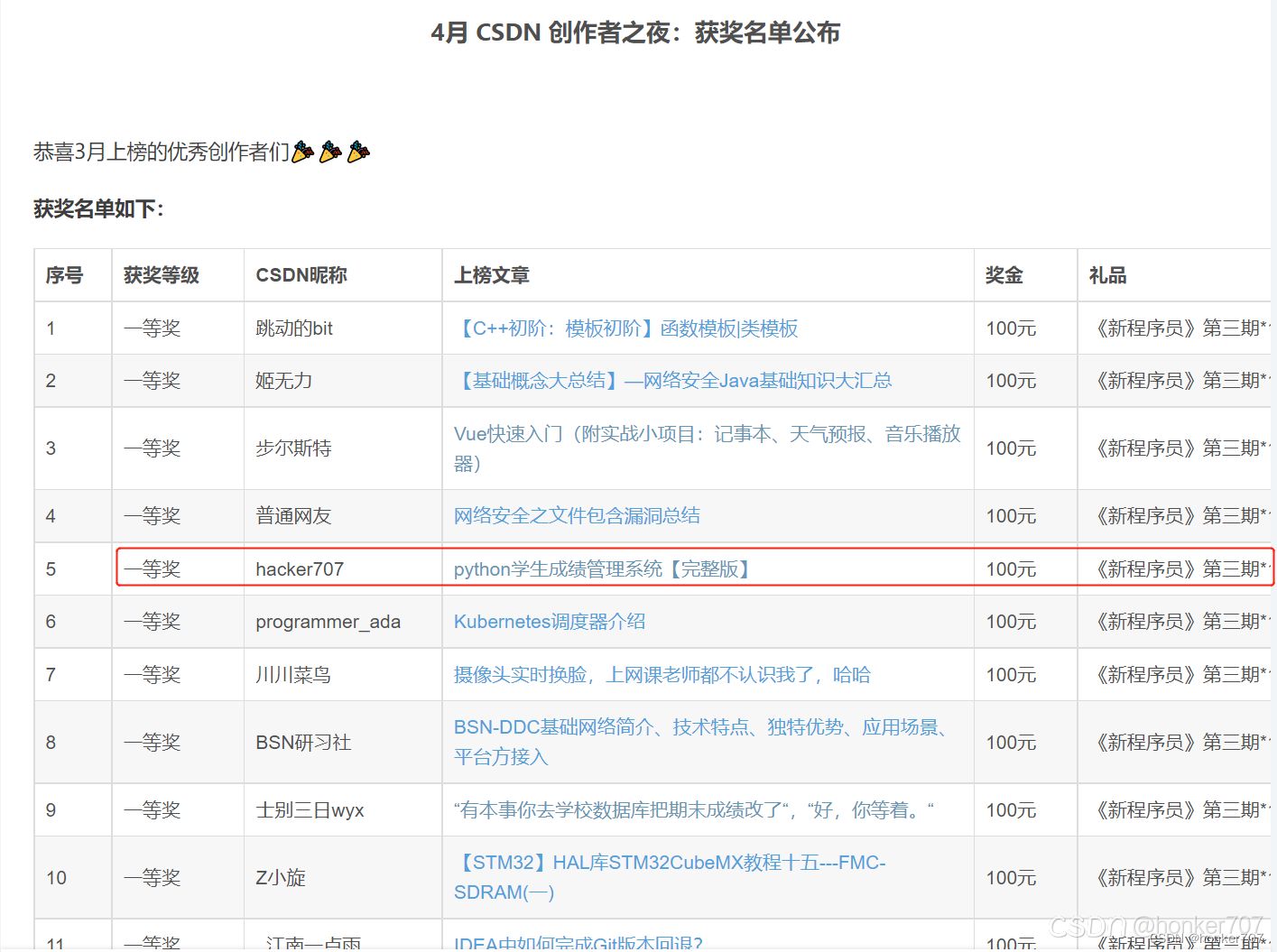Click the 100元 prize in BSN研习社 row
Image resolution: width=1277 pixels, height=952 pixels.
(x=1011, y=743)
